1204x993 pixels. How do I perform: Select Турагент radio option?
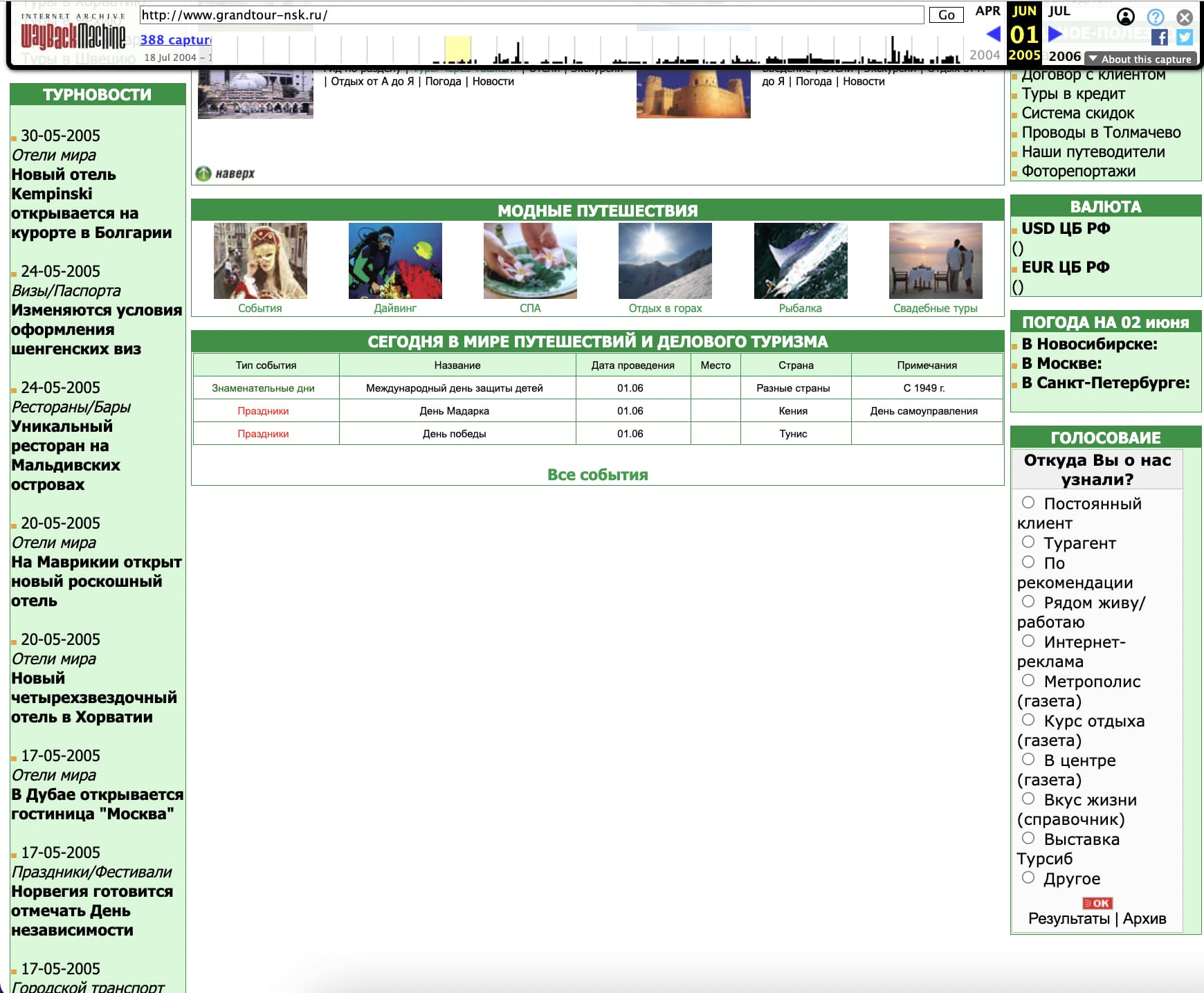click(x=1028, y=542)
